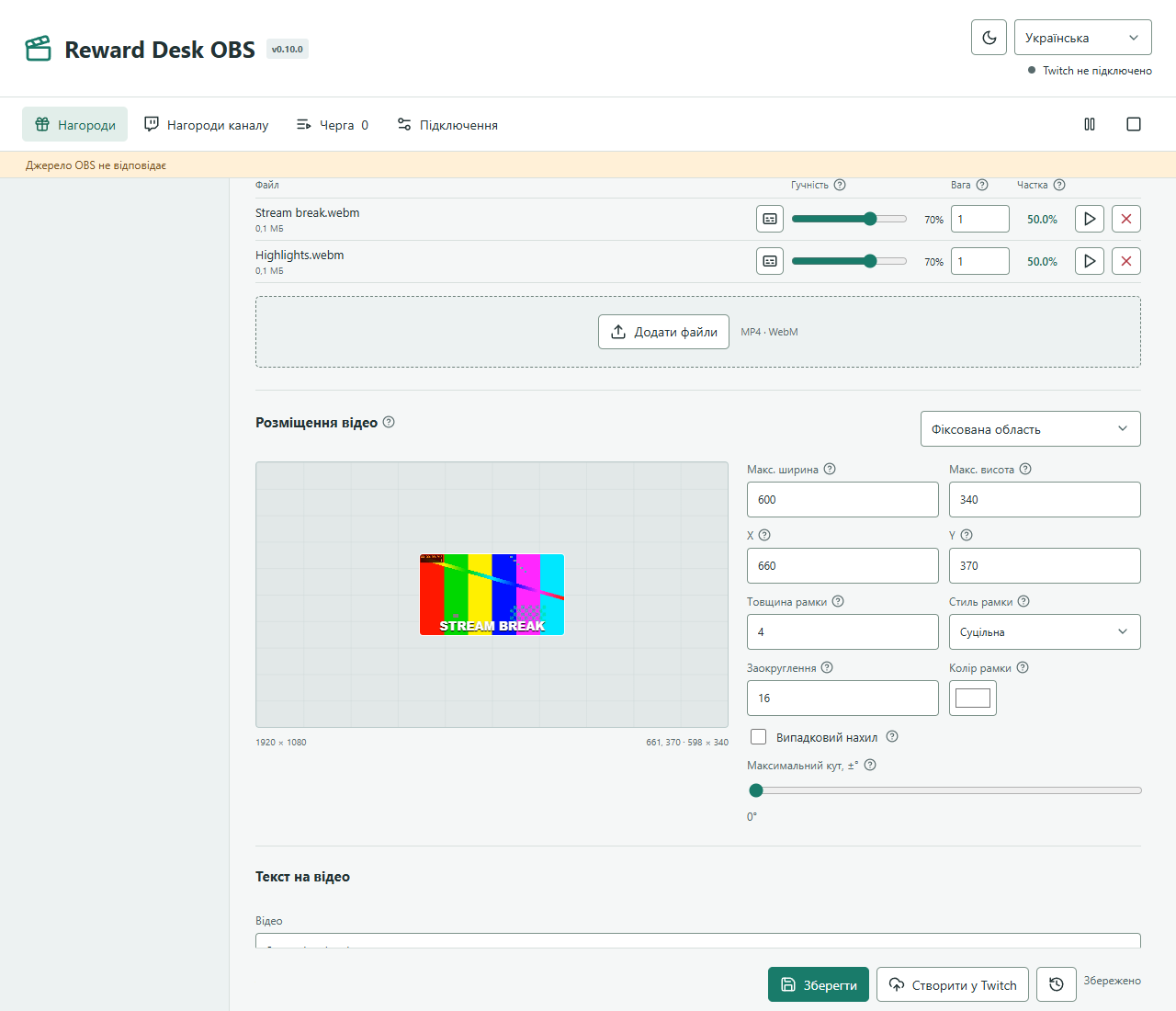Open the Підключення tab
Image resolution: width=1176 pixels, height=1011 pixels.
tap(447, 124)
